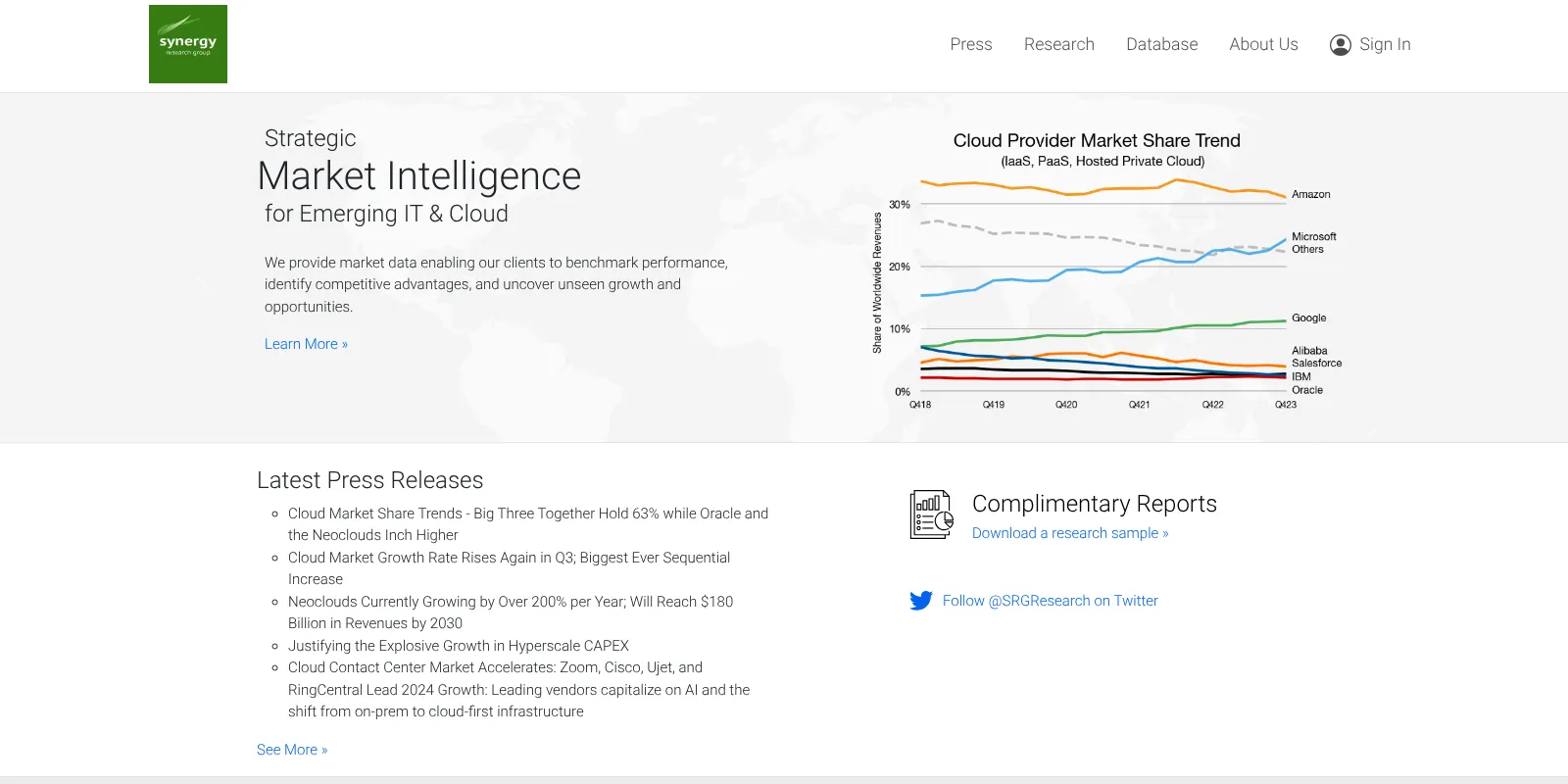This screenshot has height=784, width=1568.
Task: Open Cloud Market Growth Rate Rises press release
Action: (x=510, y=568)
